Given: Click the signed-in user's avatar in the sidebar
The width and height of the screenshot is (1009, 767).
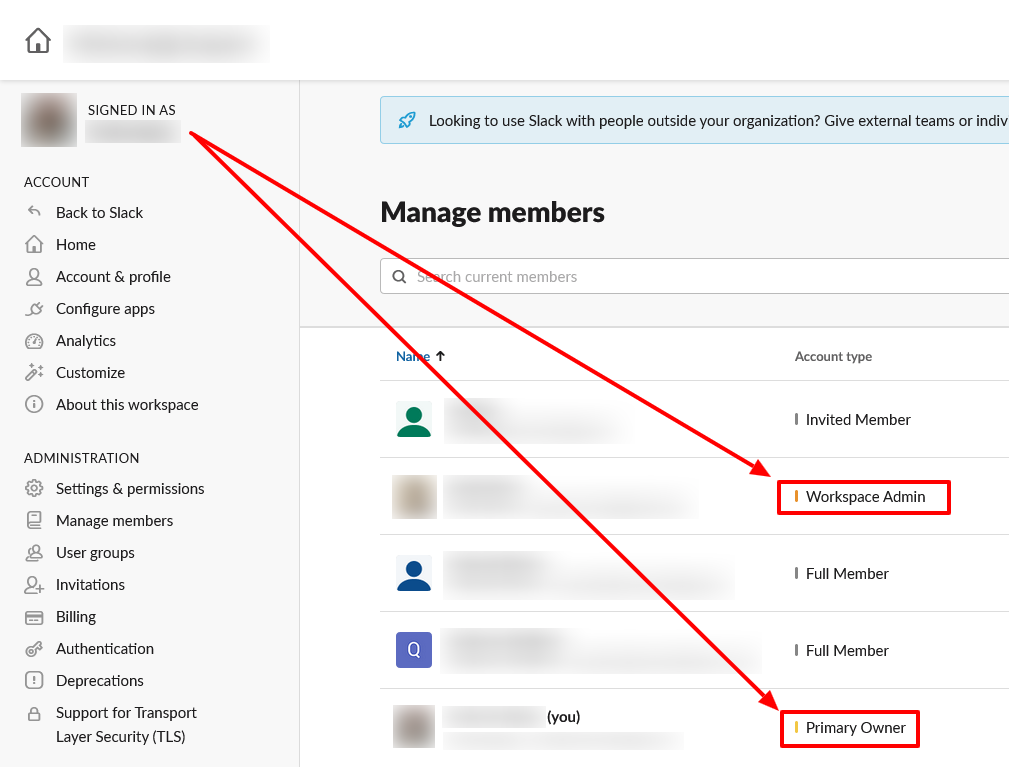Looking at the screenshot, I should 49,120.
